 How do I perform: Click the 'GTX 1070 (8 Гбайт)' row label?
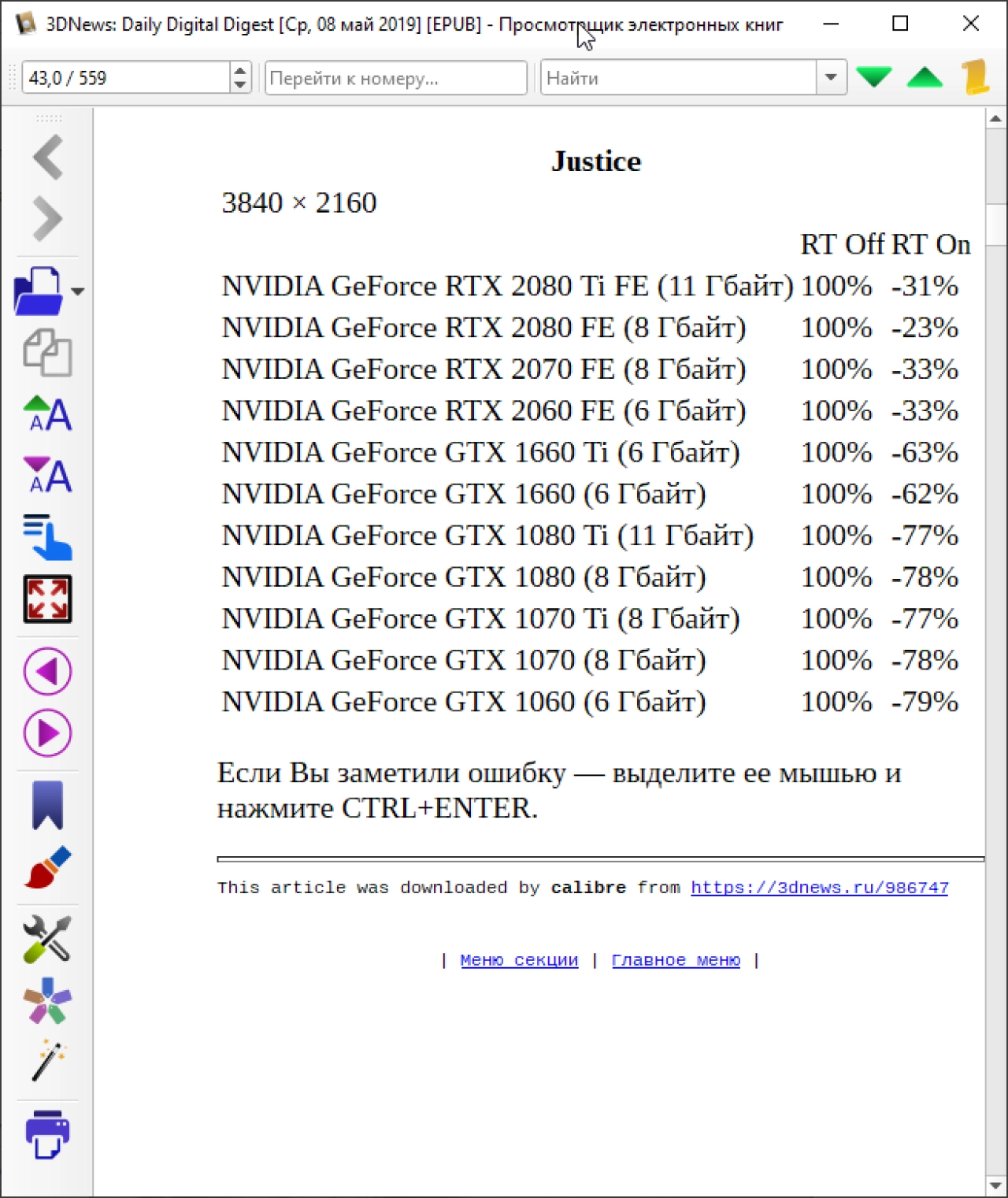[x=465, y=662]
